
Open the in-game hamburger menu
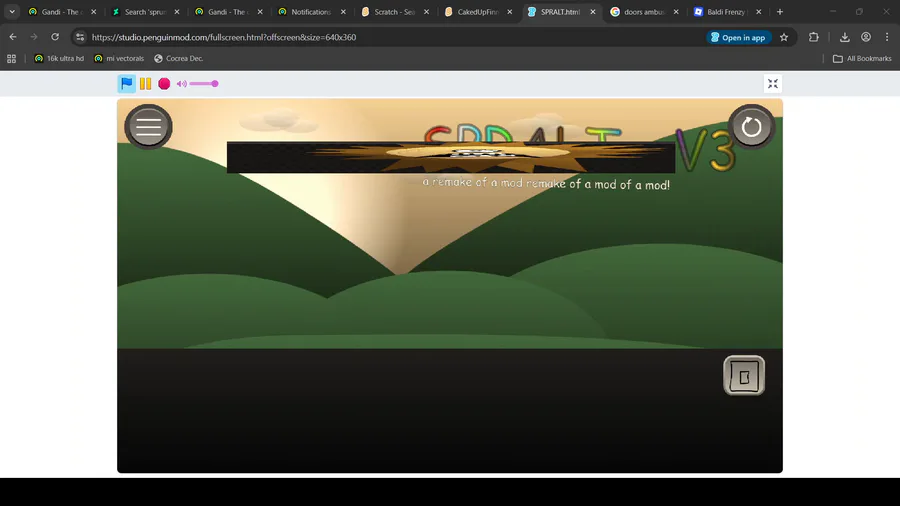tap(148, 127)
